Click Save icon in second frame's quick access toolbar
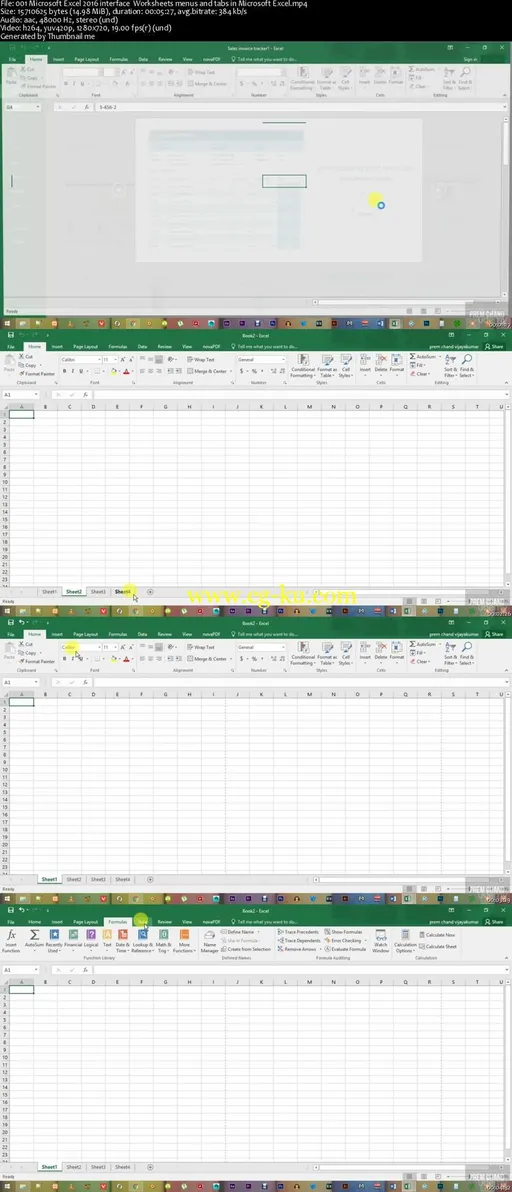Screen dimensions: 512x1192 point(10,334)
